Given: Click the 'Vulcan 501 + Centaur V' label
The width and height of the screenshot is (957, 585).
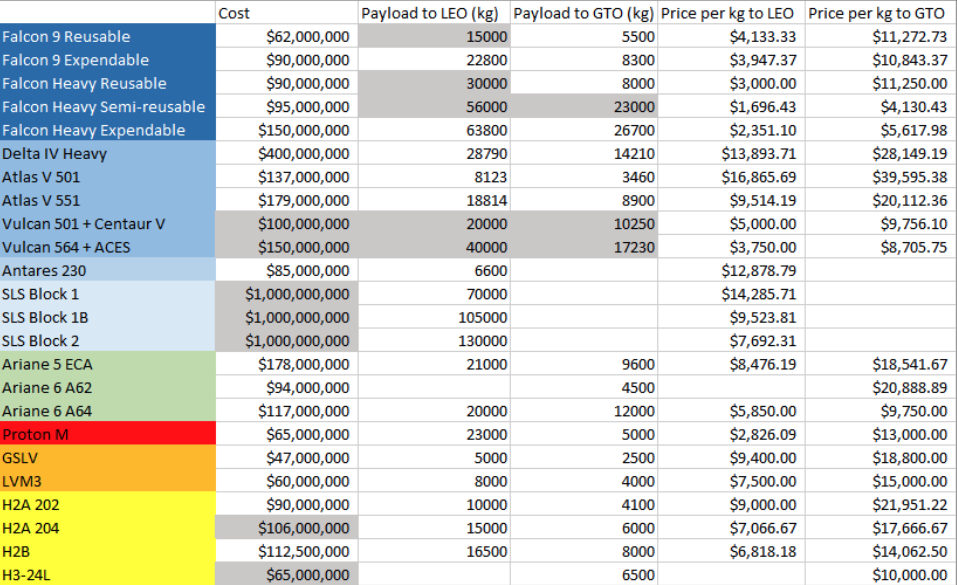Looking at the screenshot, I should pos(108,223).
